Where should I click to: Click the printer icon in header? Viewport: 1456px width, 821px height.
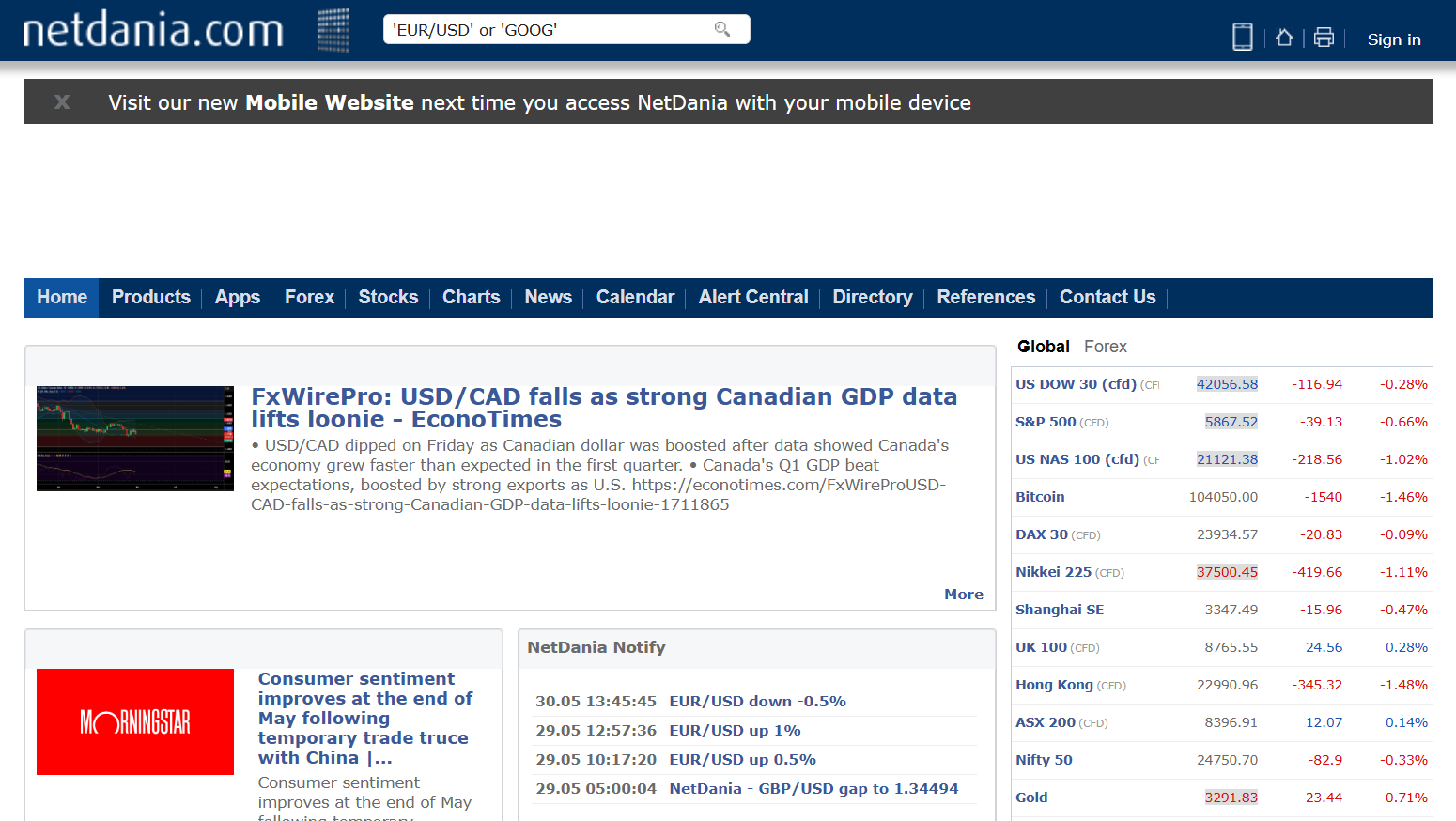coord(1324,38)
